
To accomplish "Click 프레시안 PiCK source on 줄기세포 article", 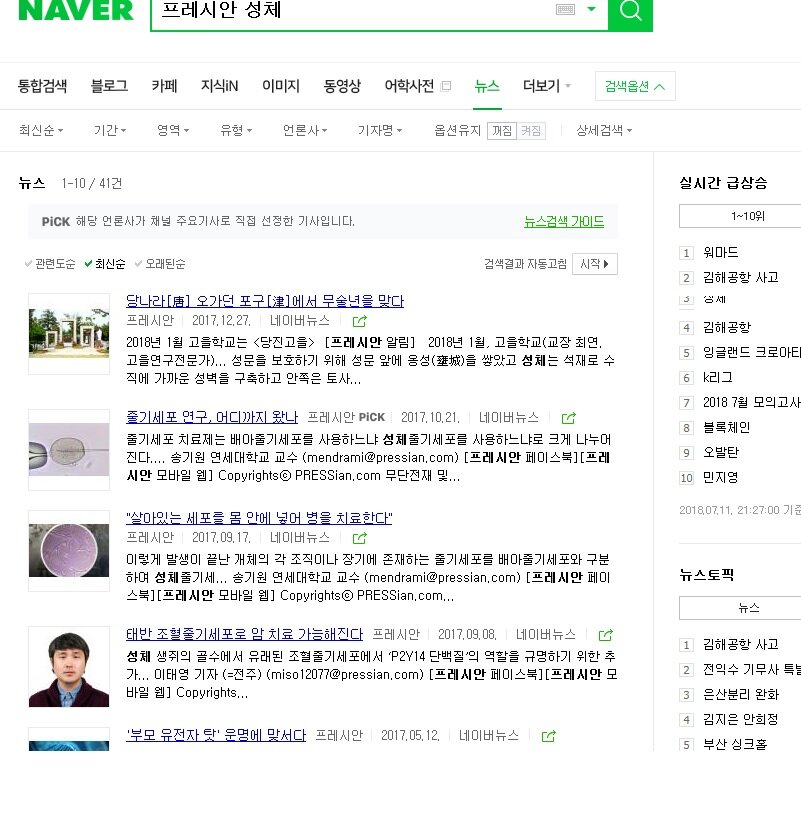I will (x=346, y=417).
